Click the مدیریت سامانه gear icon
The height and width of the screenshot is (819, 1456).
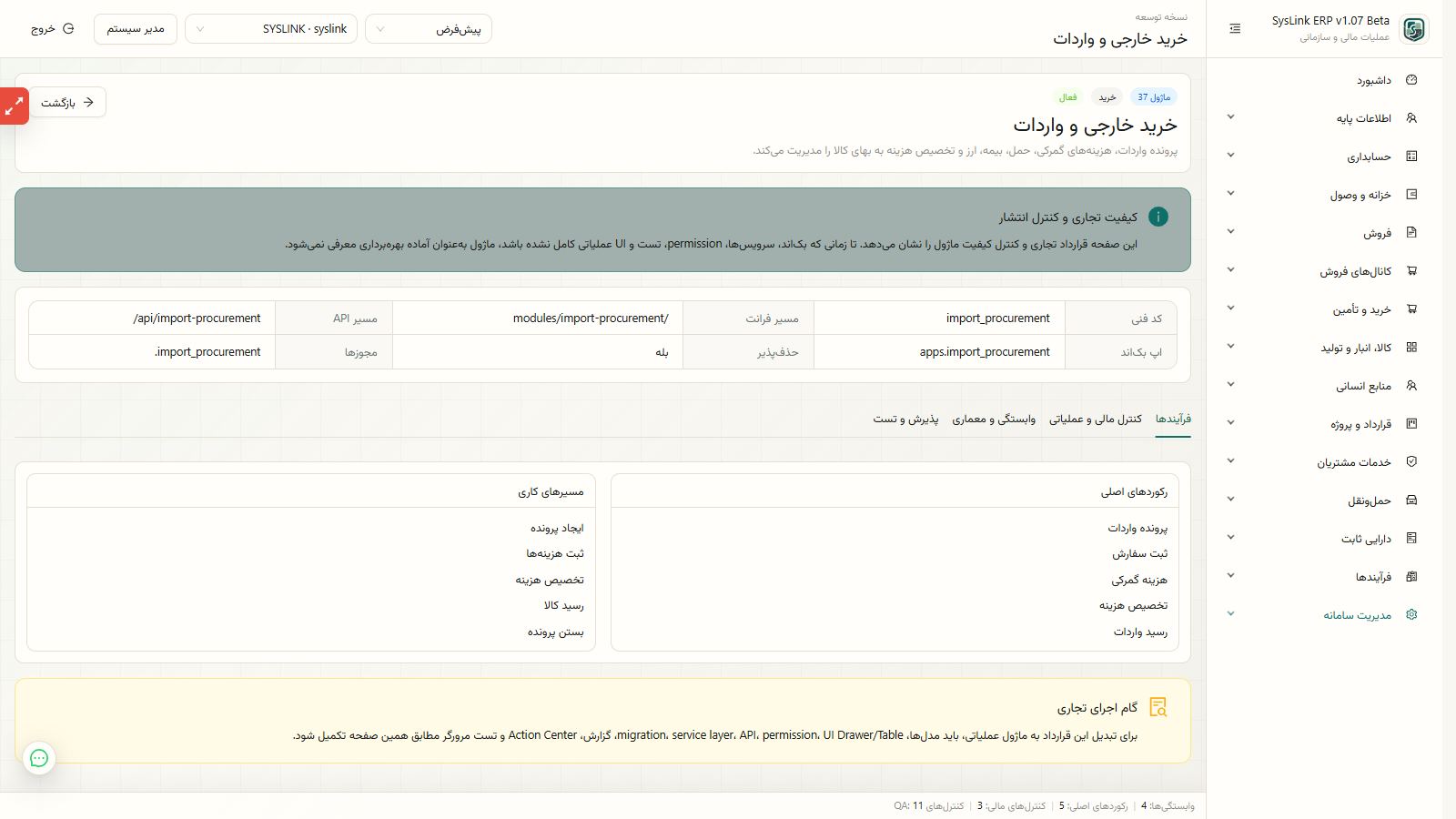click(x=1411, y=615)
